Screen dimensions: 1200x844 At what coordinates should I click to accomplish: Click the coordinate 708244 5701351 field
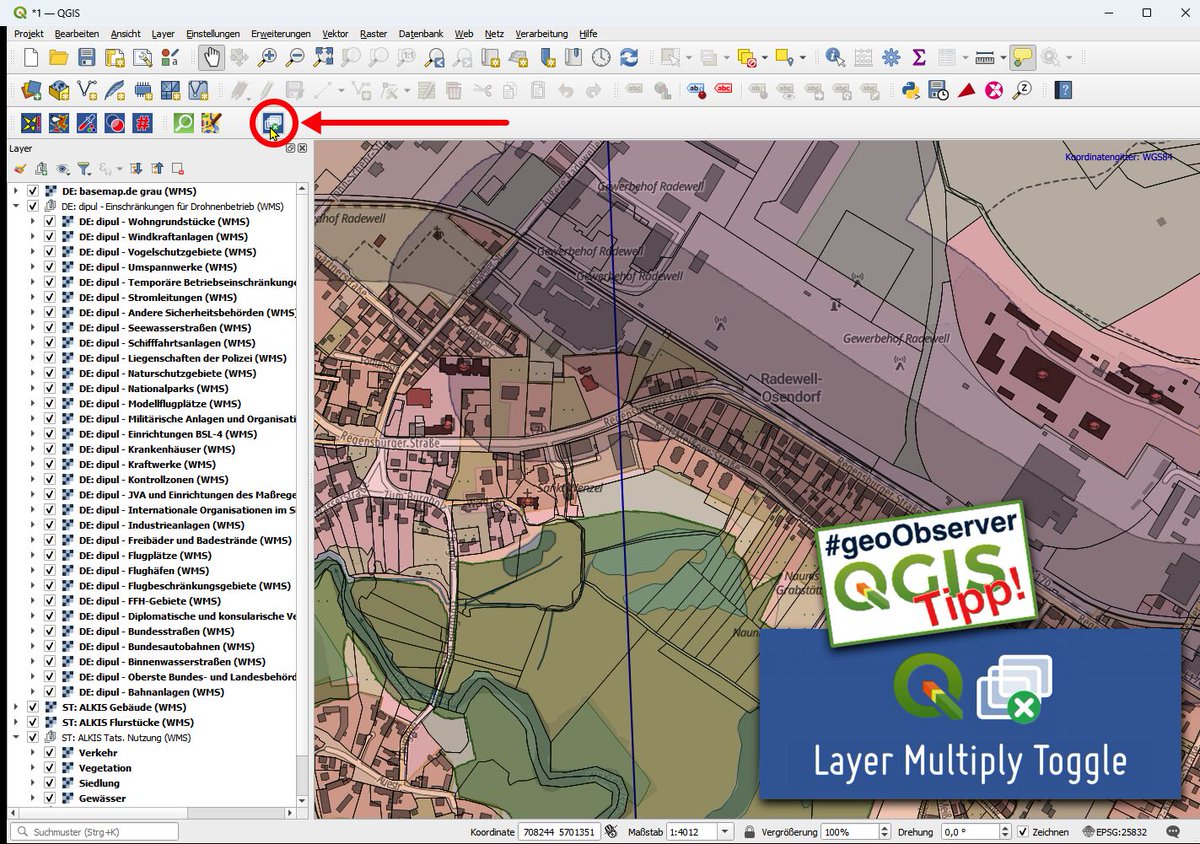click(x=558, y=832)
